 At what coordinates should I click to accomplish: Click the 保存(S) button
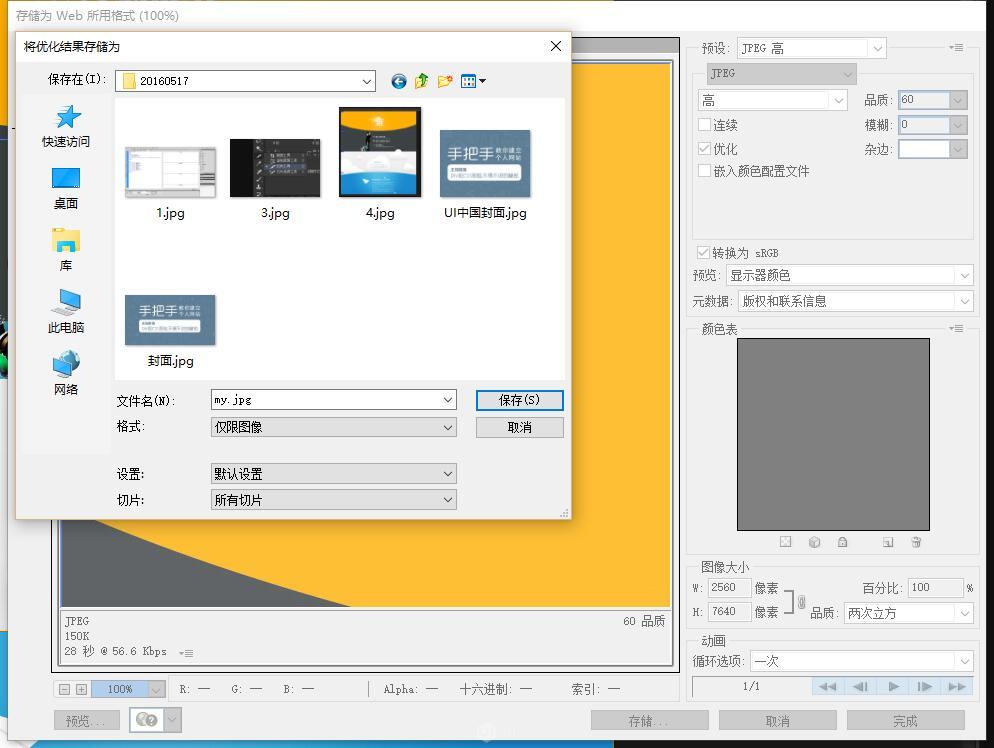point(519,399)
